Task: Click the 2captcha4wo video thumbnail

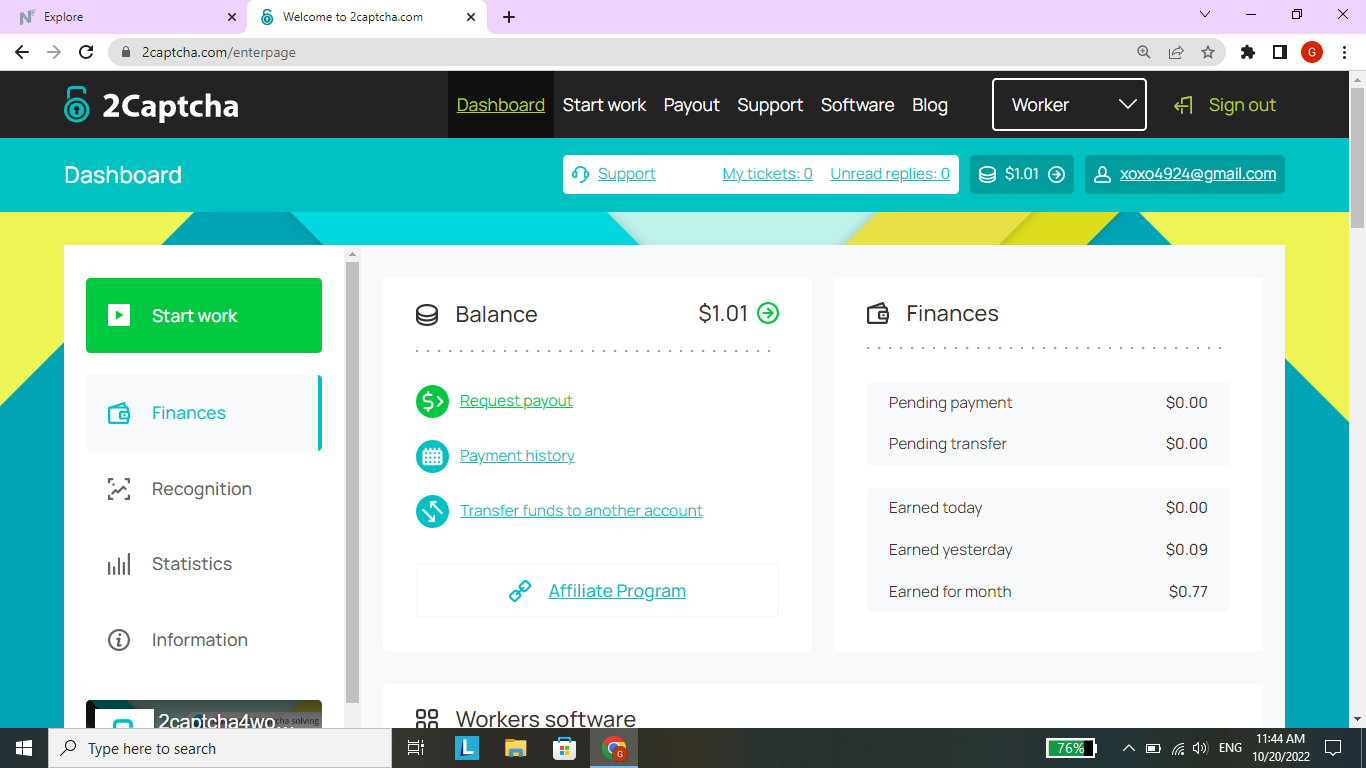Action: (204, 714)
